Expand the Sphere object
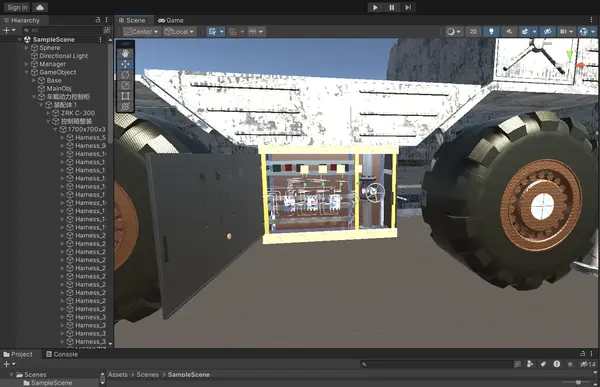Screen dimensions: 600x387 [26, 48]
